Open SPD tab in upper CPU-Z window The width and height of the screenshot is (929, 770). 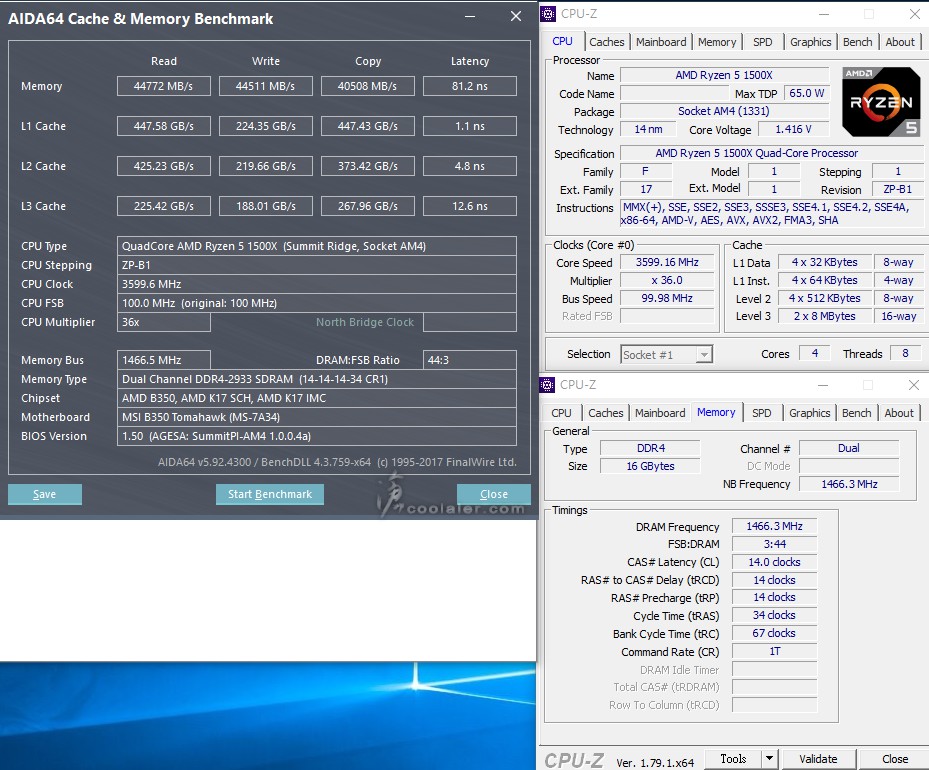coord(763,42)
